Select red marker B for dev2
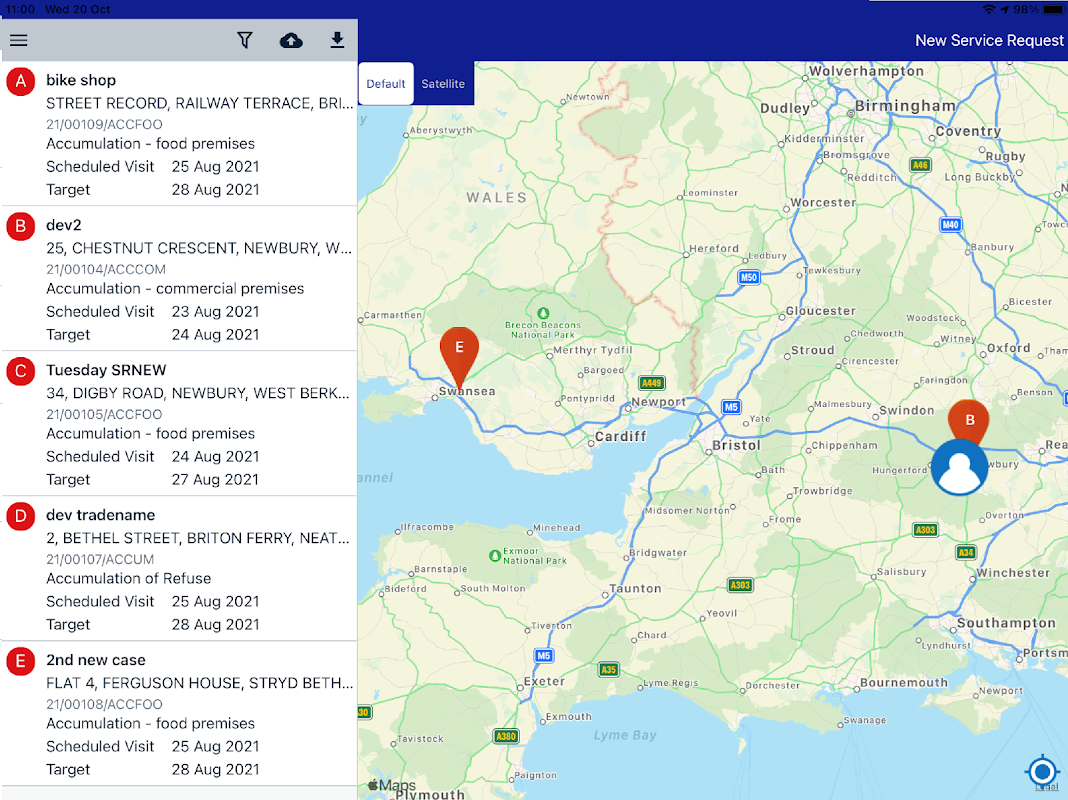Viewport: 1068px width, 800px height. coord(20,226)
